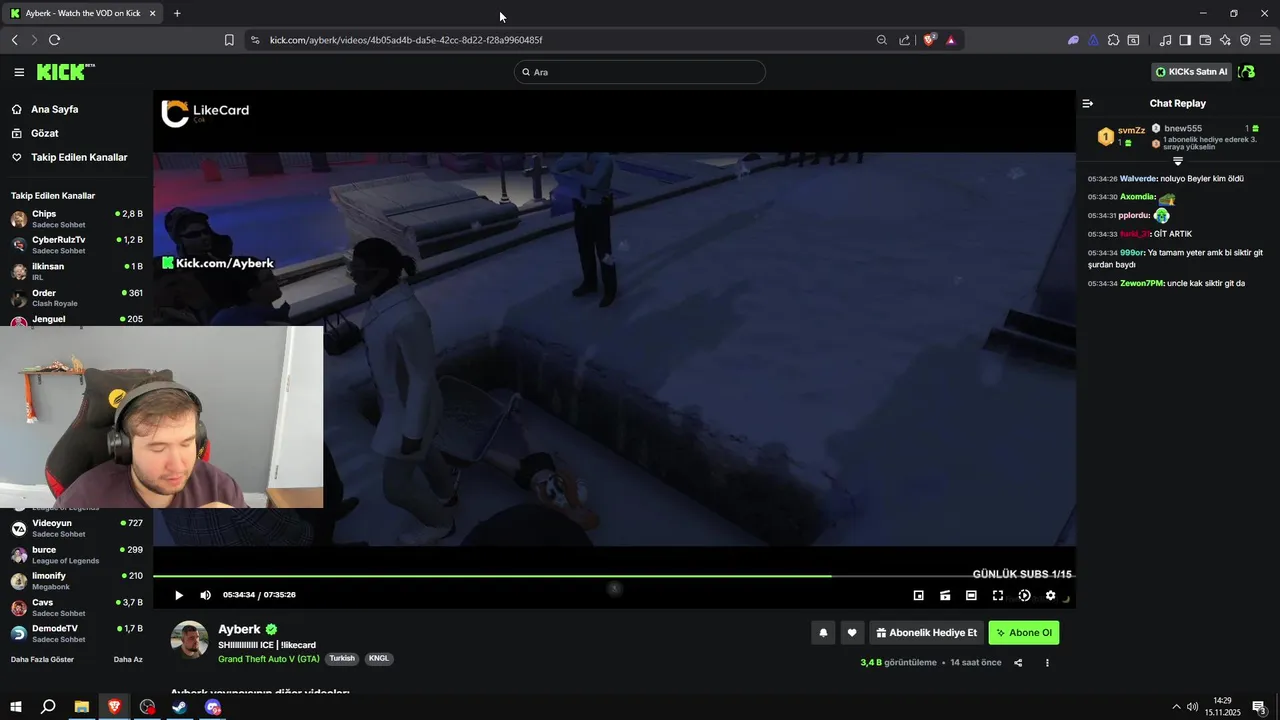Open video player settings gear

coord(1050,595)
